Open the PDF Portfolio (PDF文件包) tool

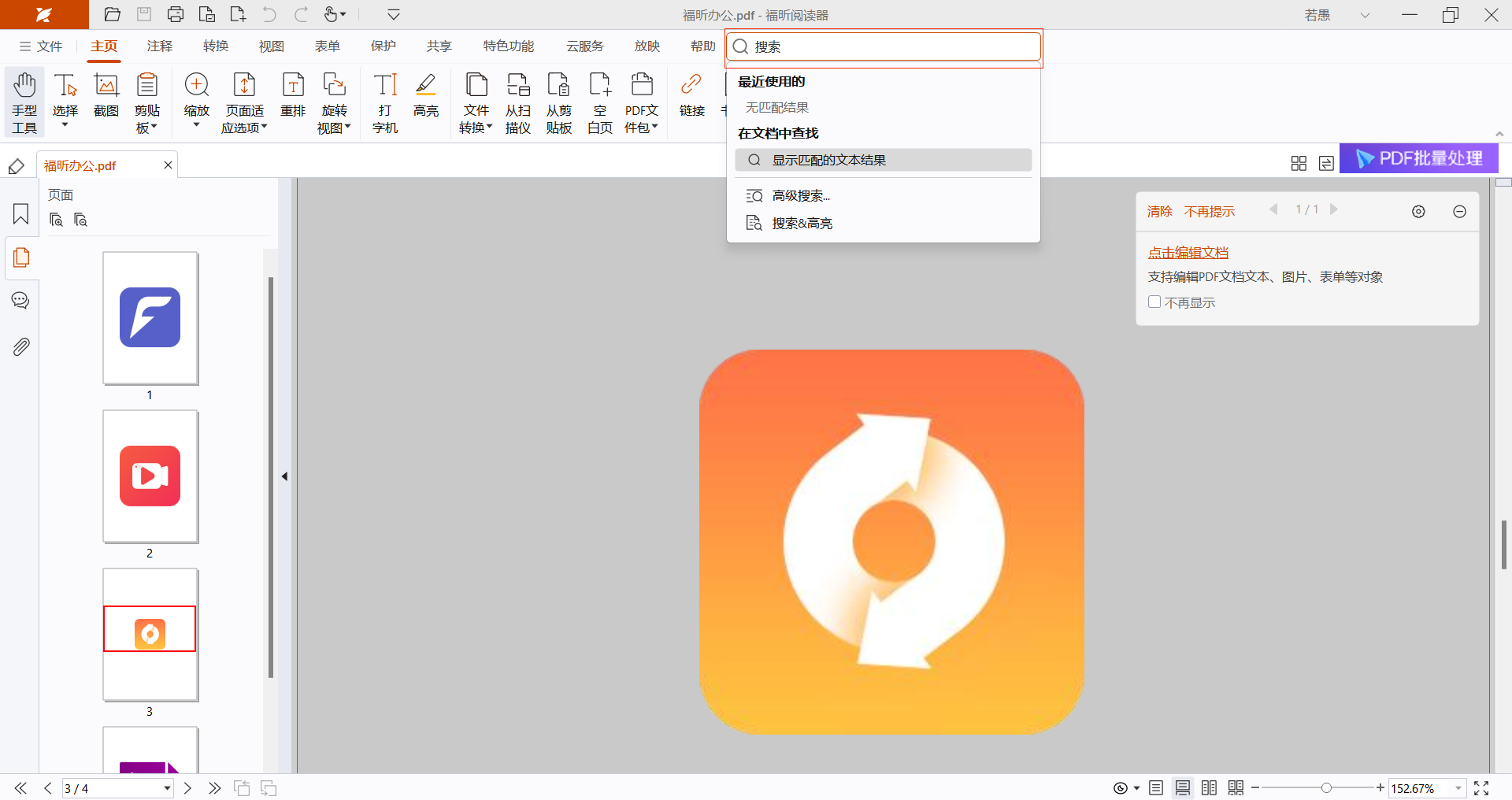(x=642, y=103)
